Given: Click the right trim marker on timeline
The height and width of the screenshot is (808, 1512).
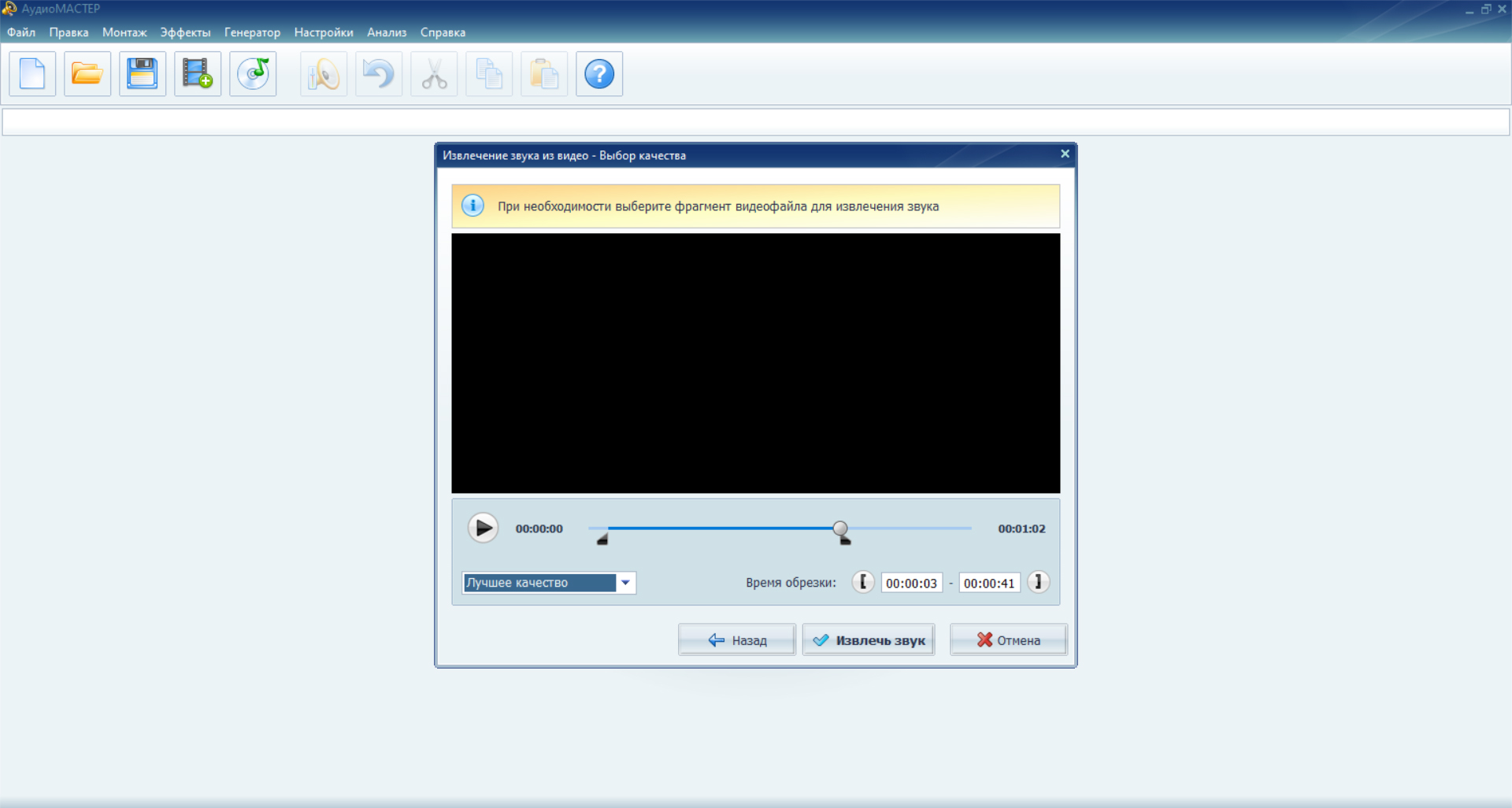Looking at the screenshot, I should tap(845, 540).
